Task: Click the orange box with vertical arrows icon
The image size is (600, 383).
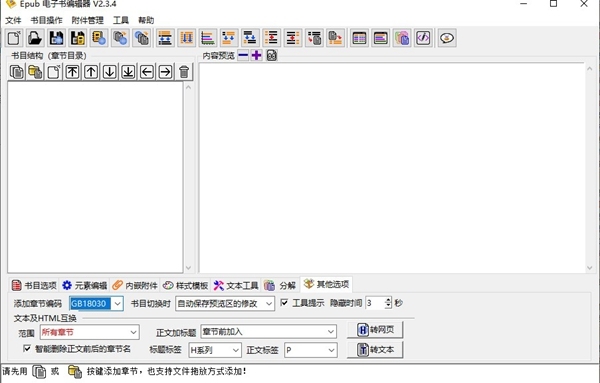Action: pyautogui.click(x=187, y=38)
